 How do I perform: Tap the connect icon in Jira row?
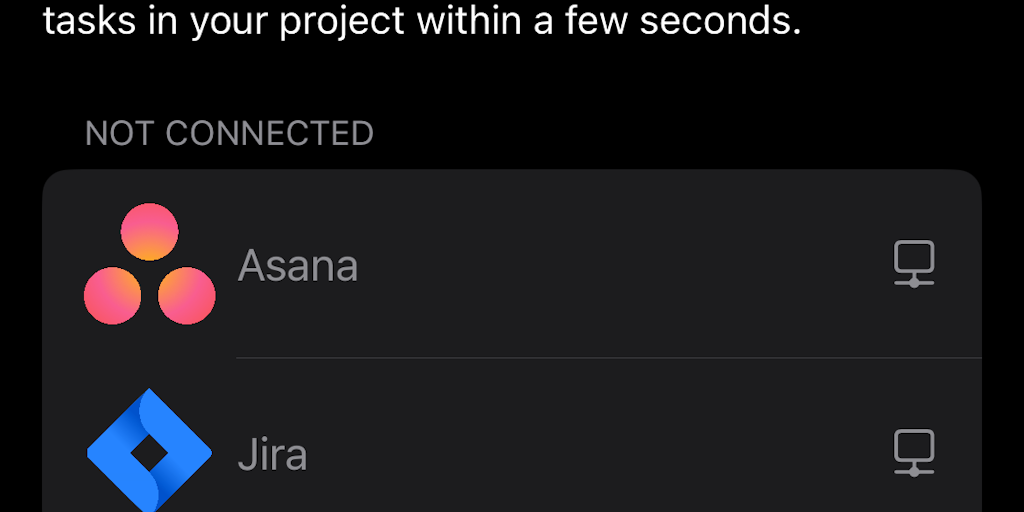pyautogui.click(x=913, y=453)
